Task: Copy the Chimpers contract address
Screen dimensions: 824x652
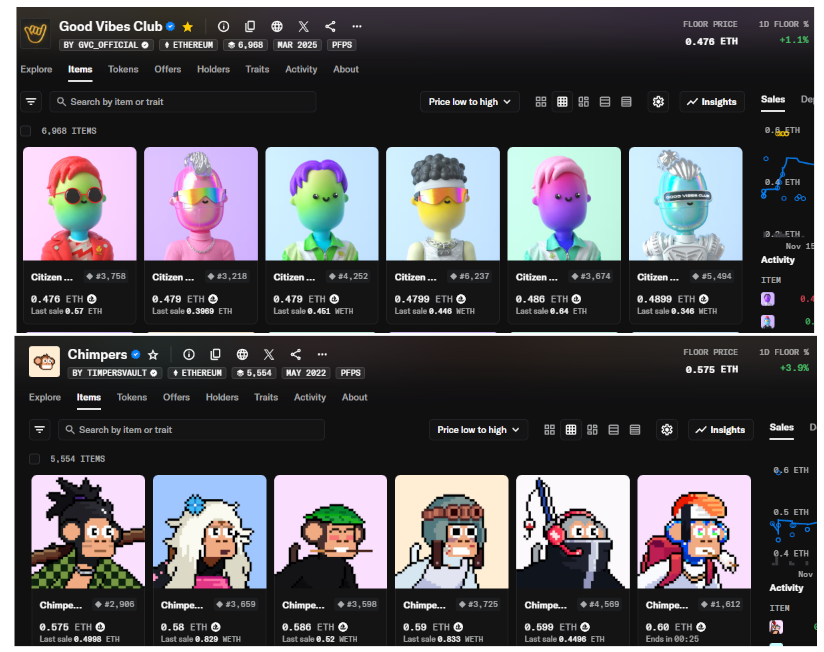Action: [x=215, y=355]
